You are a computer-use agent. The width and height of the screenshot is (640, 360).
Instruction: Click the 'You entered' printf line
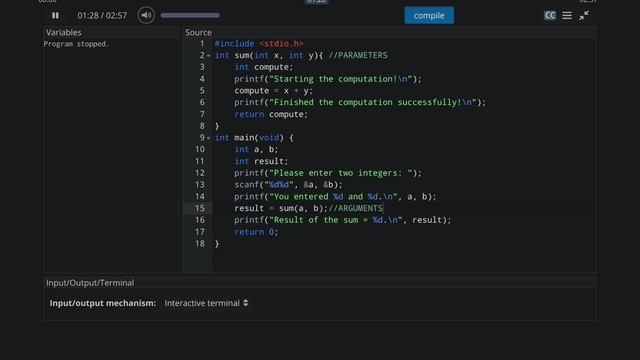click(335, 197)
